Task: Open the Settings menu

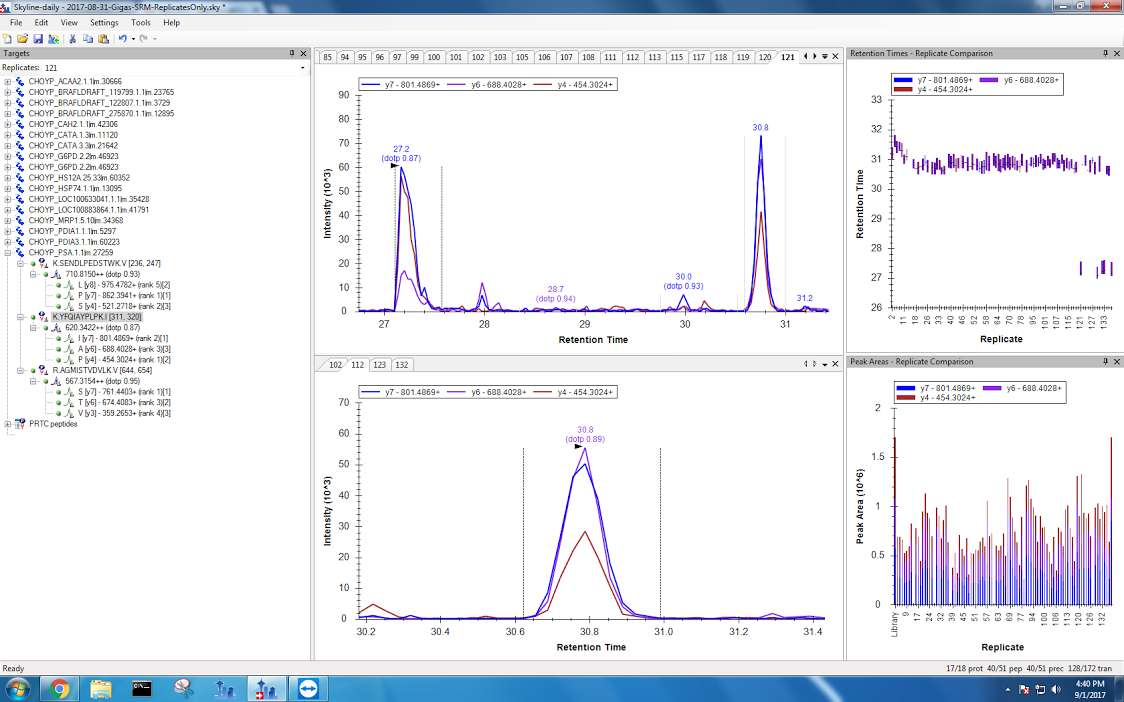Action: [104, 22]
